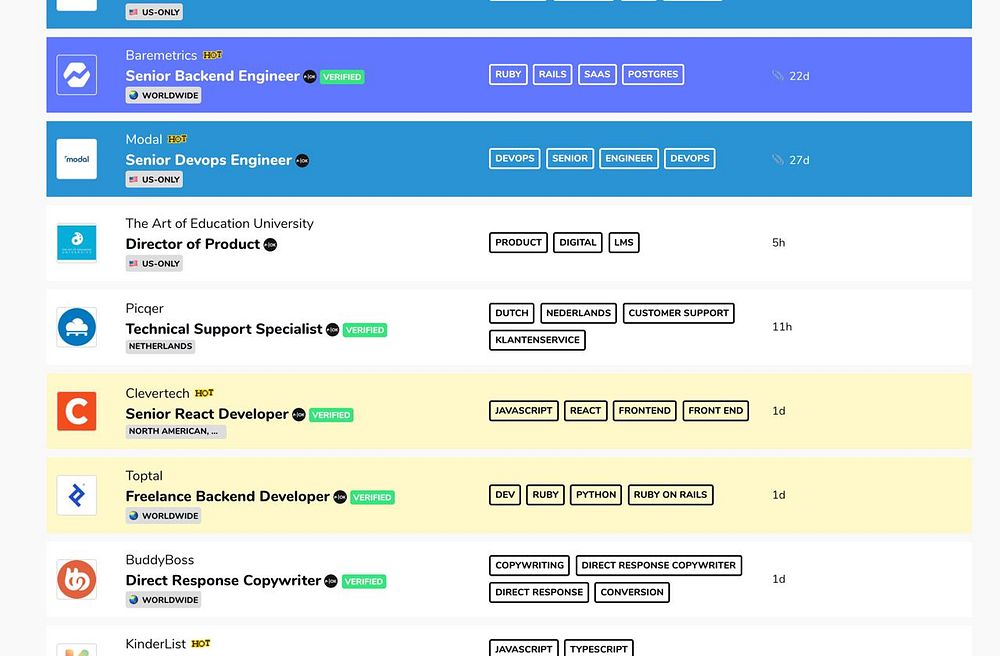The height and width of the screenshot is (656, 1000).
Task: Filter by the KLANTENSERVICE tag
Action: [538, 340]
